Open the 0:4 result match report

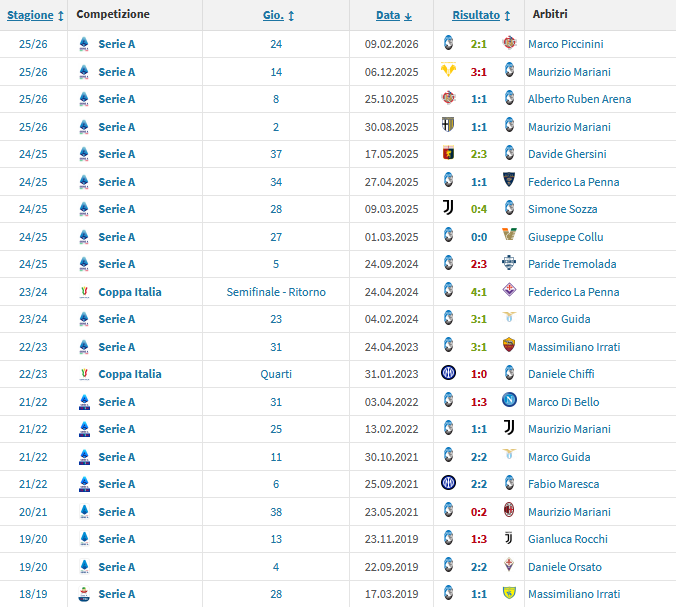point(478,209)
